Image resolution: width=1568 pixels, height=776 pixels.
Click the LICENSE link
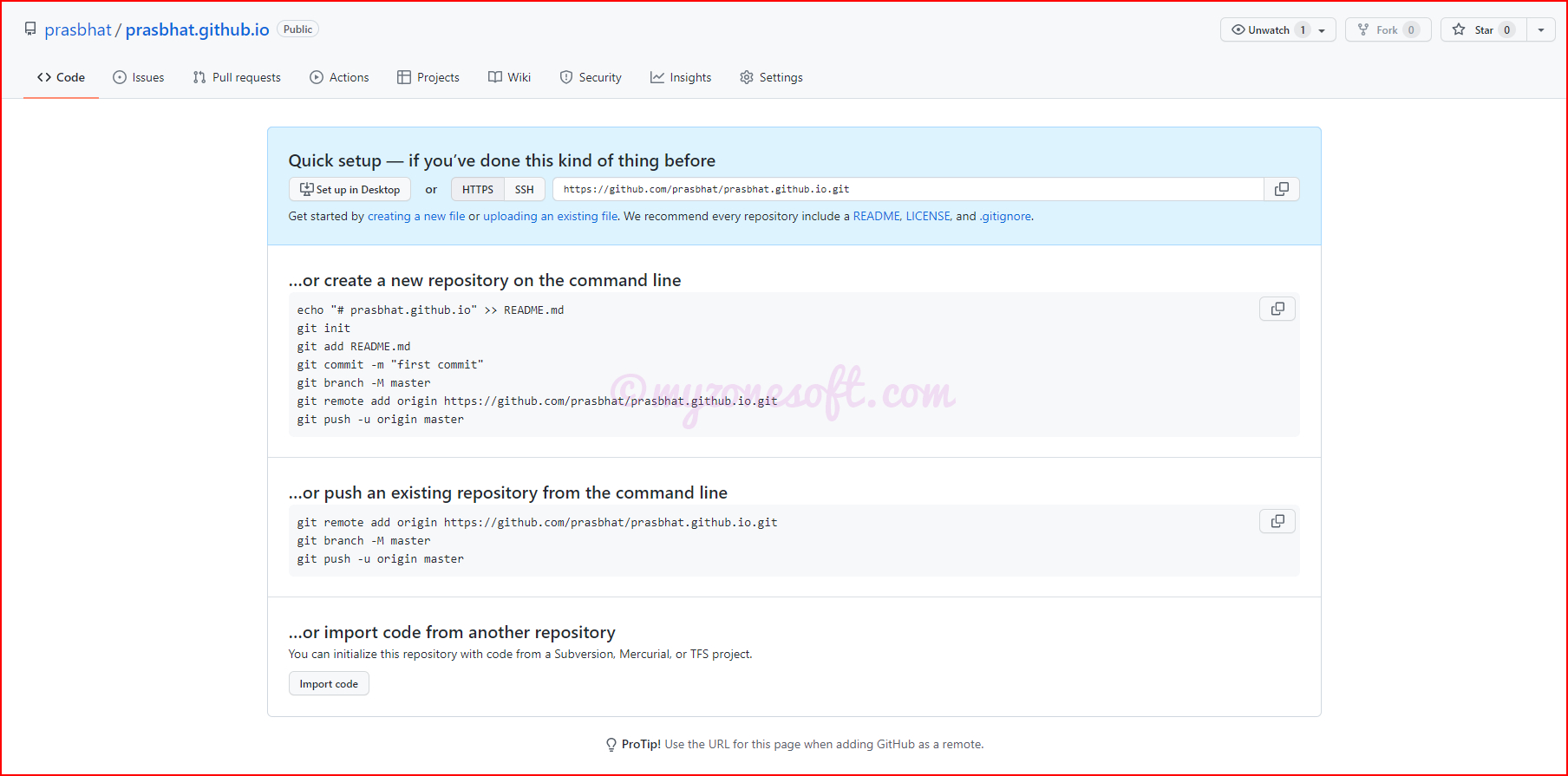pos(928,216)
